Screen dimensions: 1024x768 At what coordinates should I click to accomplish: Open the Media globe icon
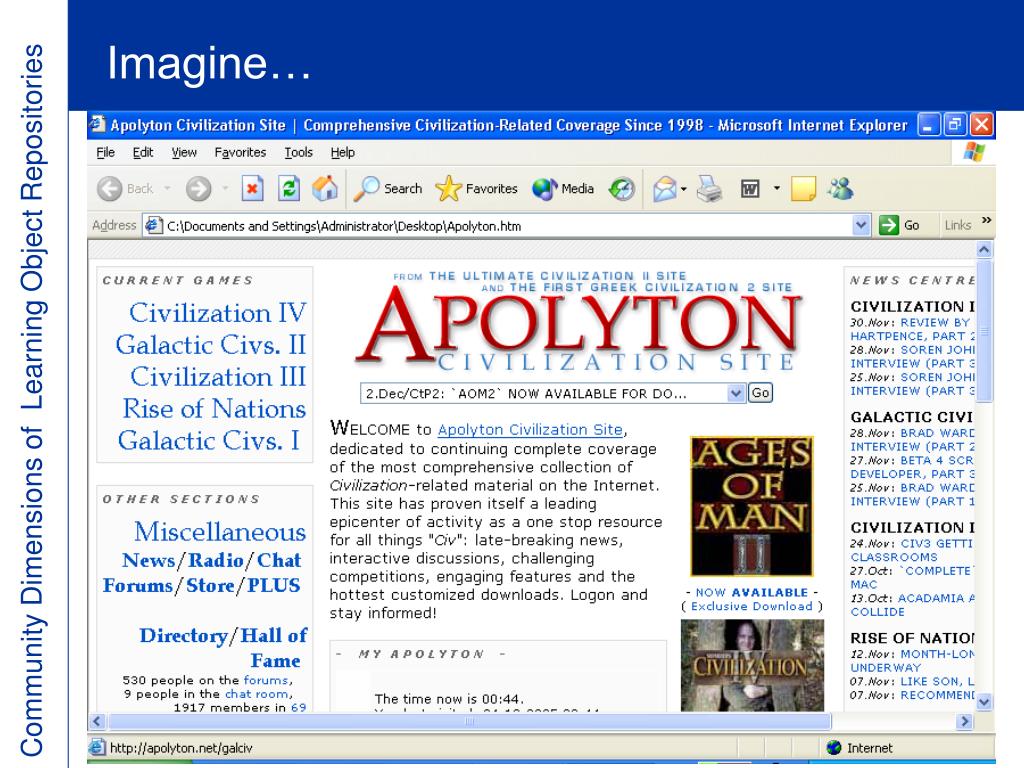[x=545, y=189]
